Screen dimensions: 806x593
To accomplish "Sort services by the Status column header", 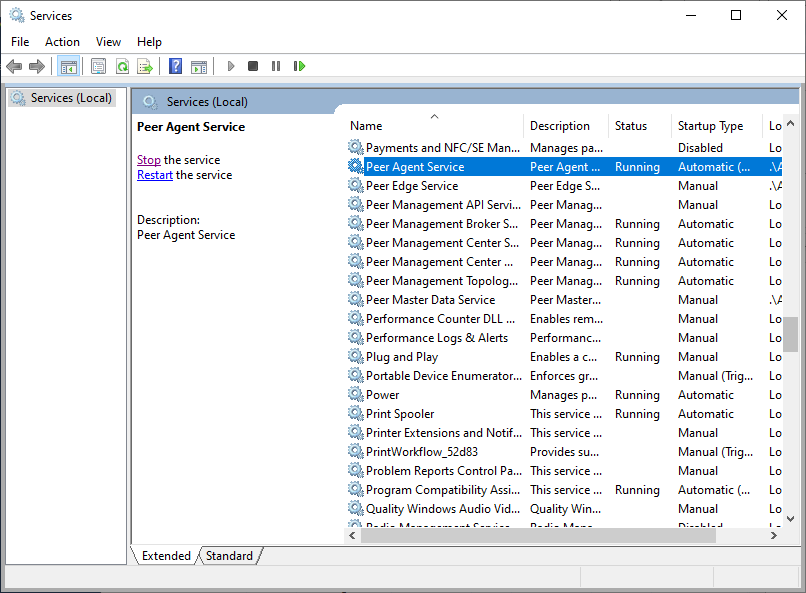I will [631, 126].
